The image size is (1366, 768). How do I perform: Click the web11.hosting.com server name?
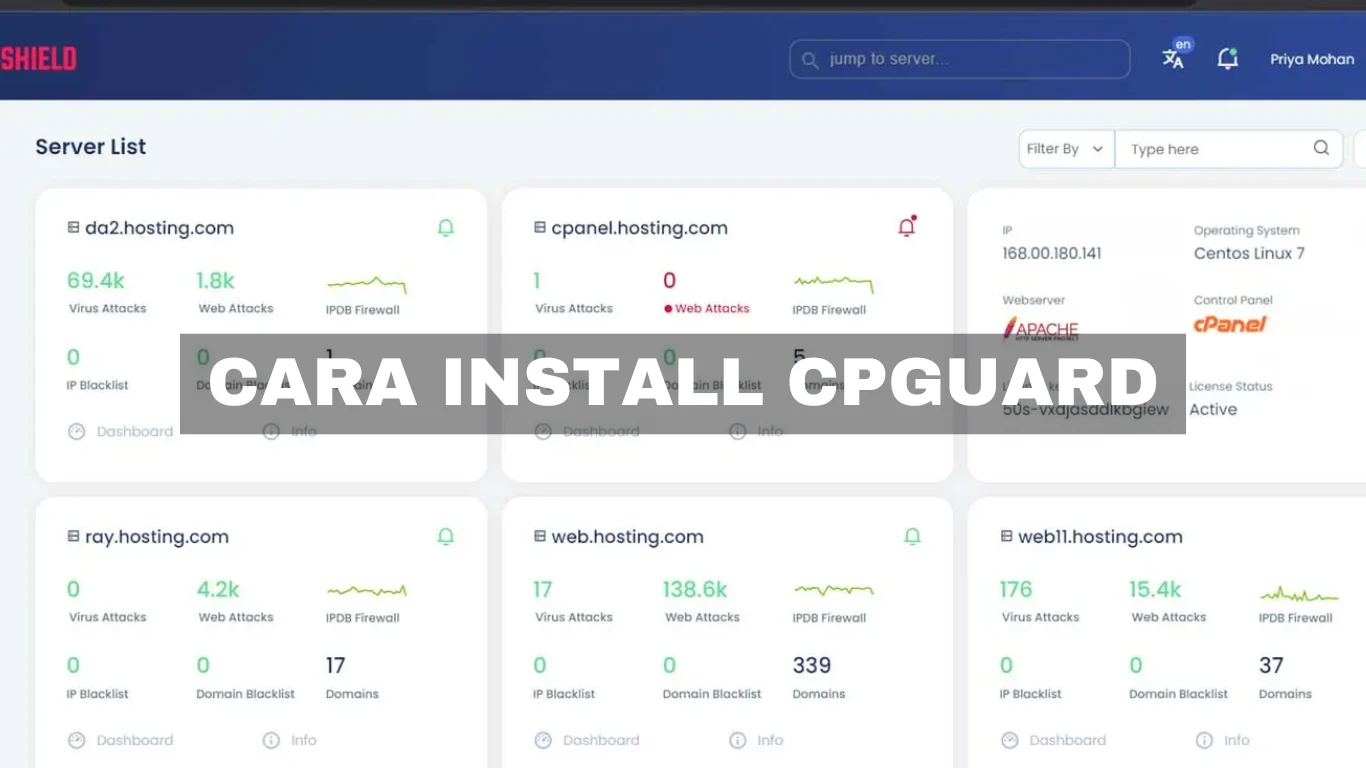pyautogui.click(x=1100, y=537)
